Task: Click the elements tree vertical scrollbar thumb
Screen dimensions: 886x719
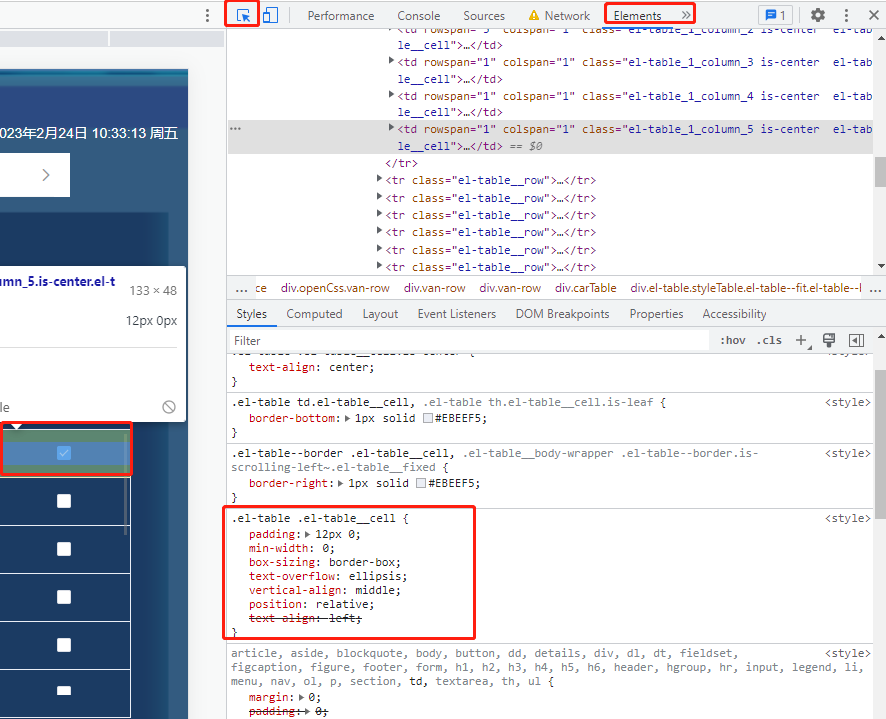Action: 880,172
